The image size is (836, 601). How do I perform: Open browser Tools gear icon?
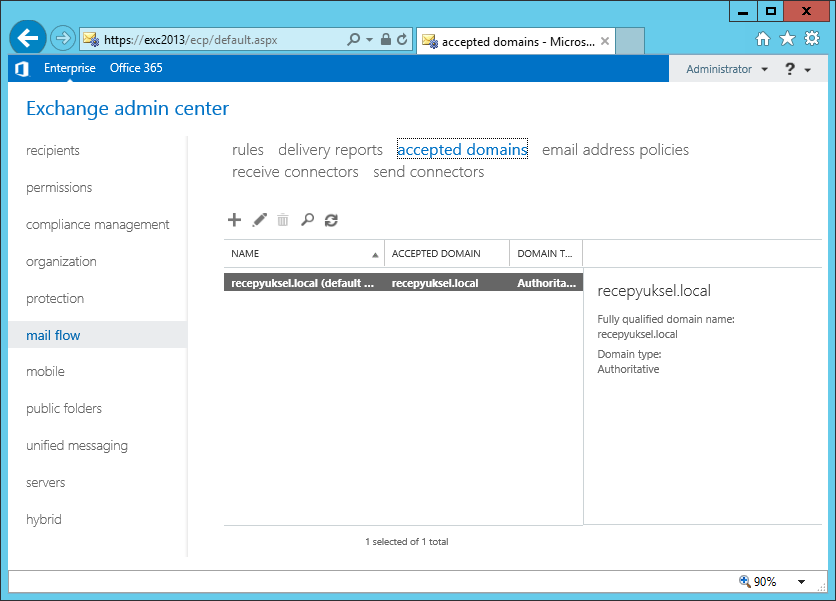tap(812, 38)
